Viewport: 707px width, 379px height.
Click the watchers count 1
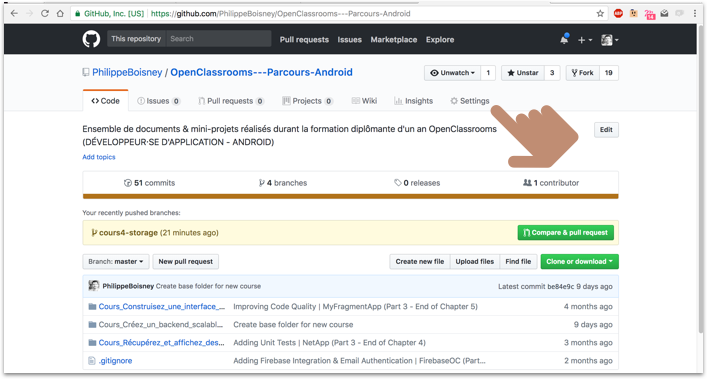point(488,73)
